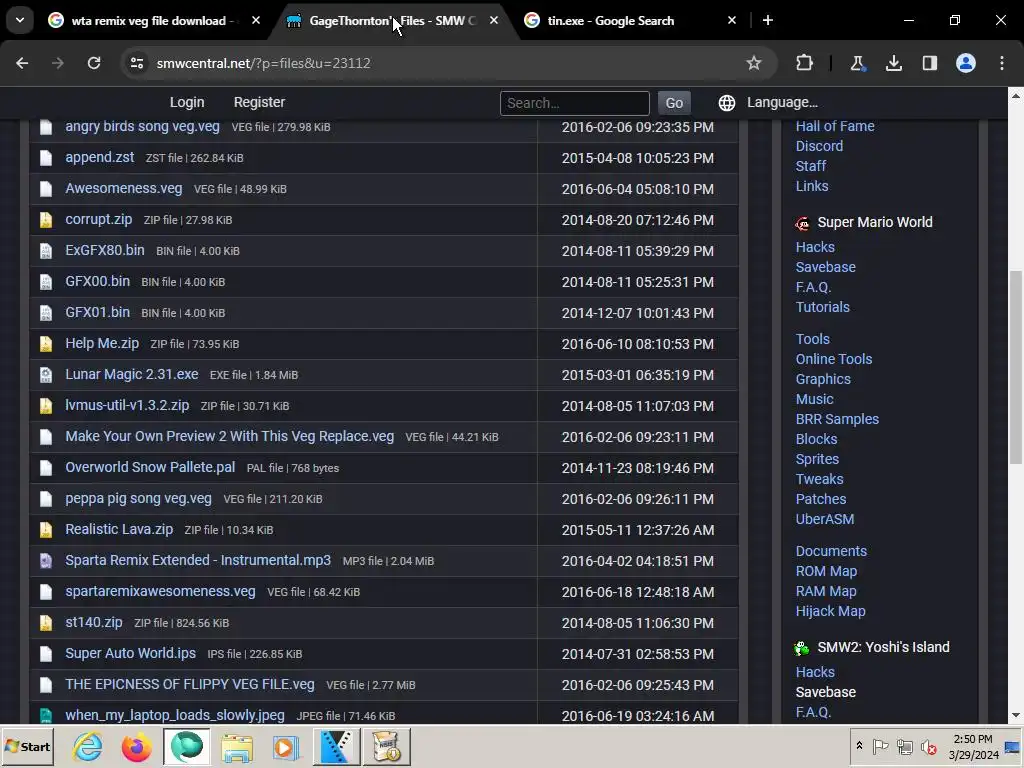
Task: Open Firefox from the taskbar
Action: tap(136, 746)
